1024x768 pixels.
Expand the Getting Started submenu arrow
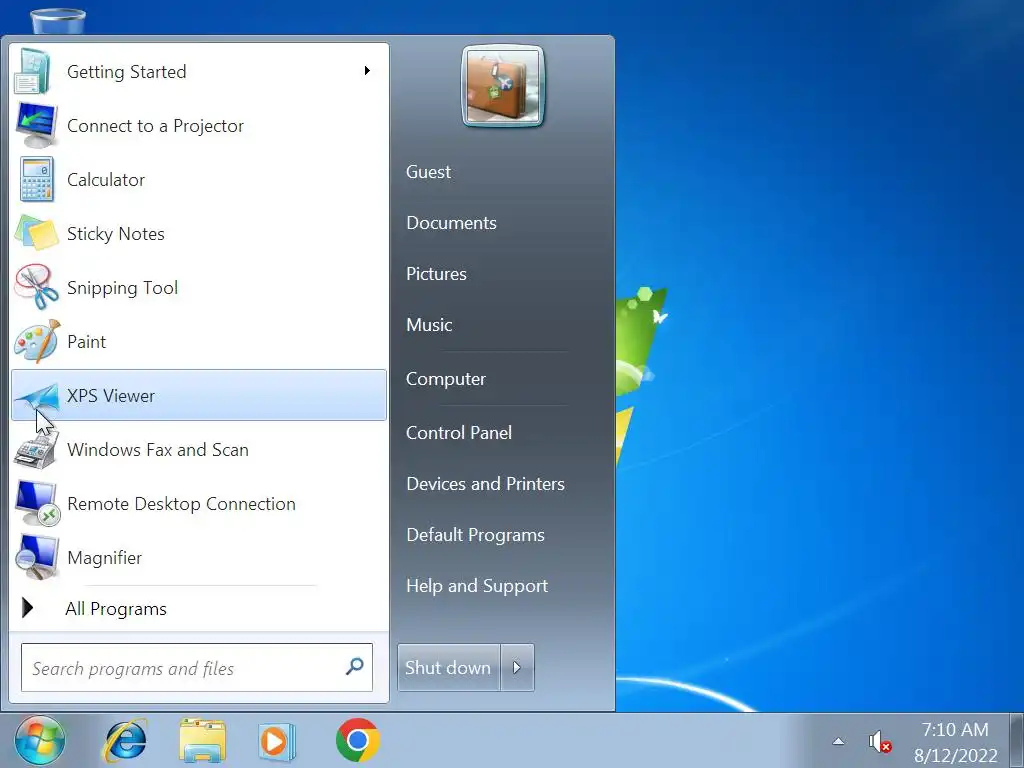(x=367, y=71)
